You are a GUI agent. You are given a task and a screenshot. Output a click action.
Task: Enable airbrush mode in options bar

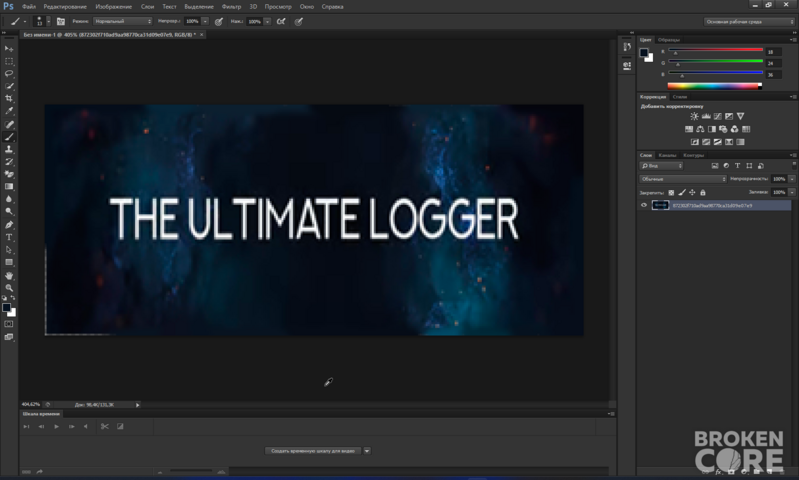pyautogui.click(x=281, y=21)
